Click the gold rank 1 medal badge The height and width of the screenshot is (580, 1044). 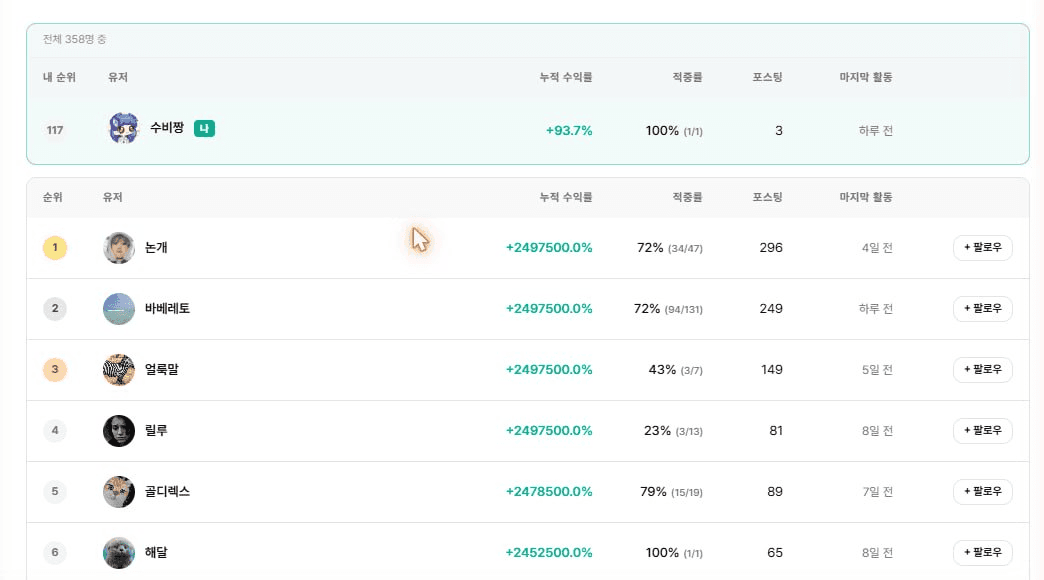55,248
